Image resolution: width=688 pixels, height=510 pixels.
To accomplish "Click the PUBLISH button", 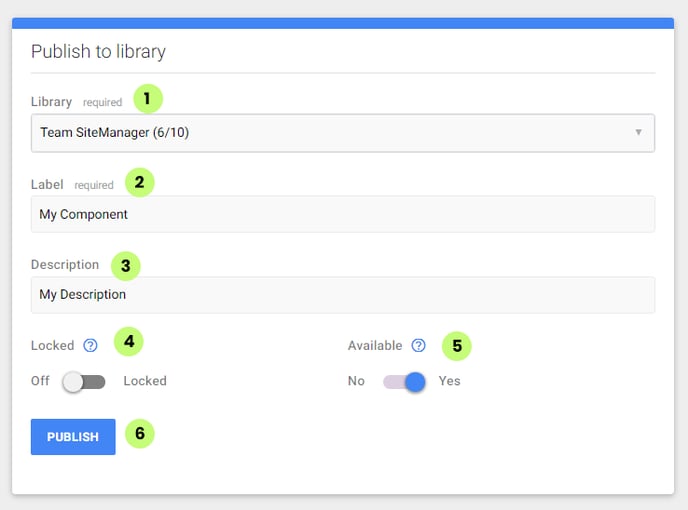I will click(x=73, y=437).
